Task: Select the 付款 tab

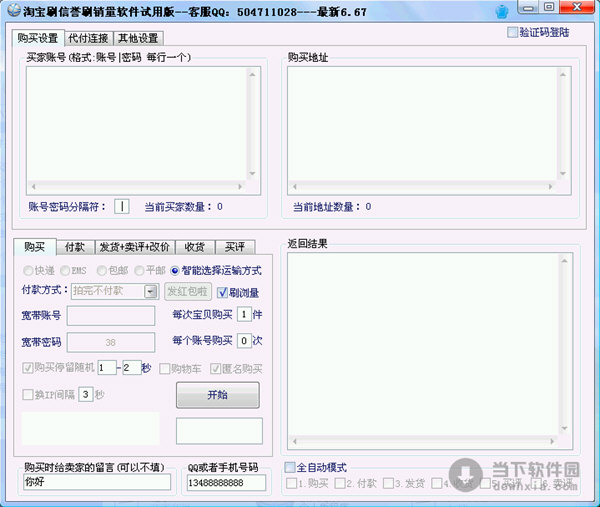Action: pos(74,247)
